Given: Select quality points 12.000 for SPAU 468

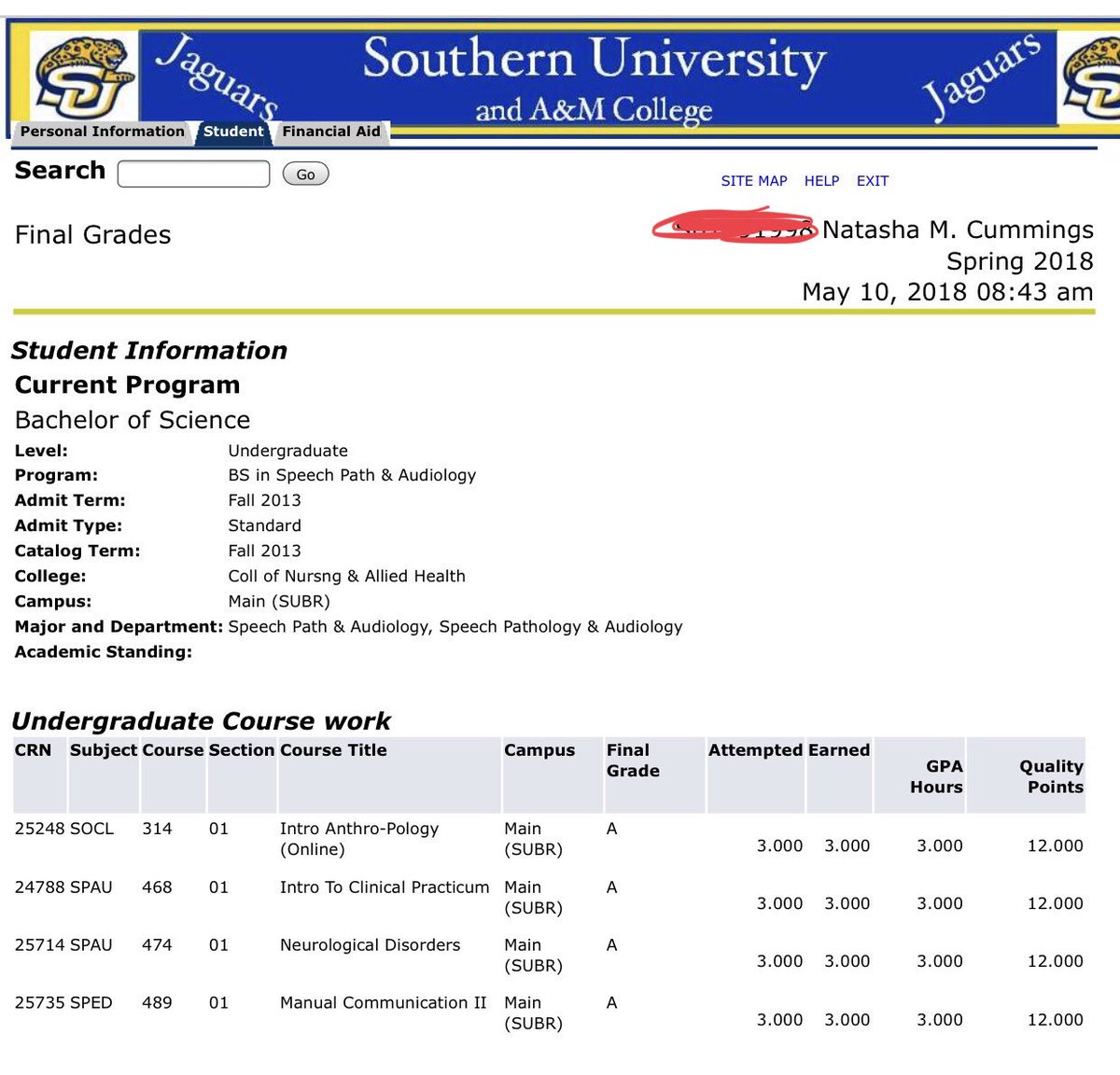Looking at the screenshot, I should point(1055,903).
